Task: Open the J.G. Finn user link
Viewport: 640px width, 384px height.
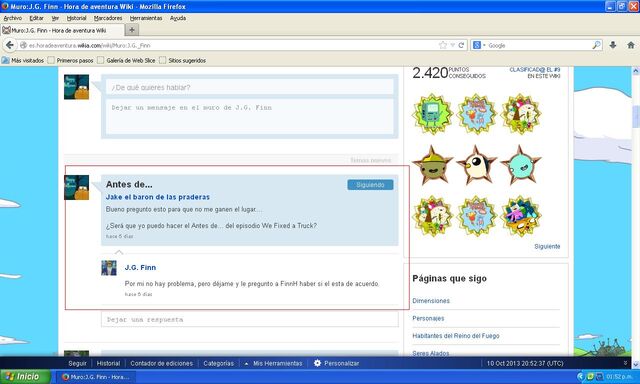Action: 140,267
